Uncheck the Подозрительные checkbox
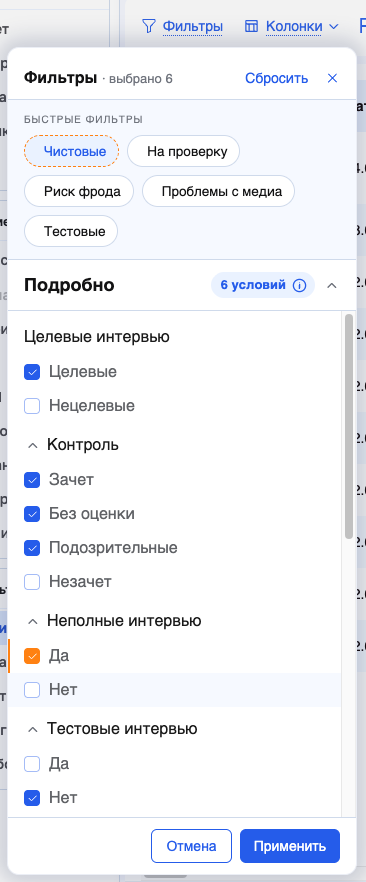The image size is (366, 882). point(32,547)
